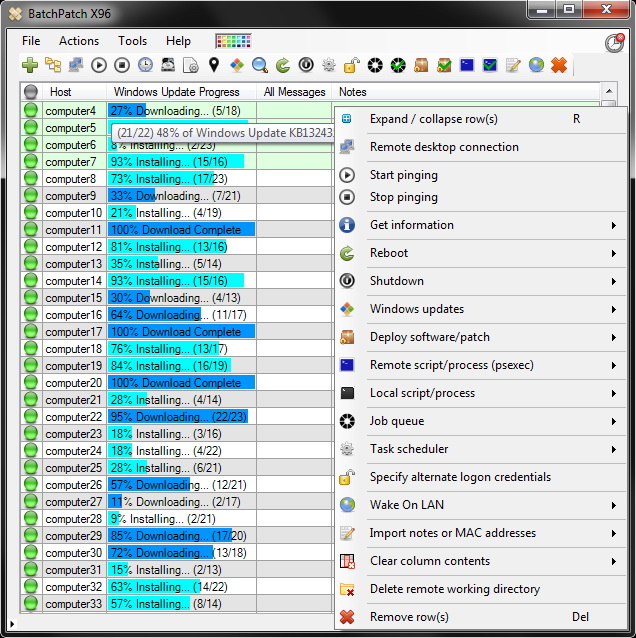Click the map pin toolbar icon
This screenshot has width=636, height=638.
click(x=214, y=65)
